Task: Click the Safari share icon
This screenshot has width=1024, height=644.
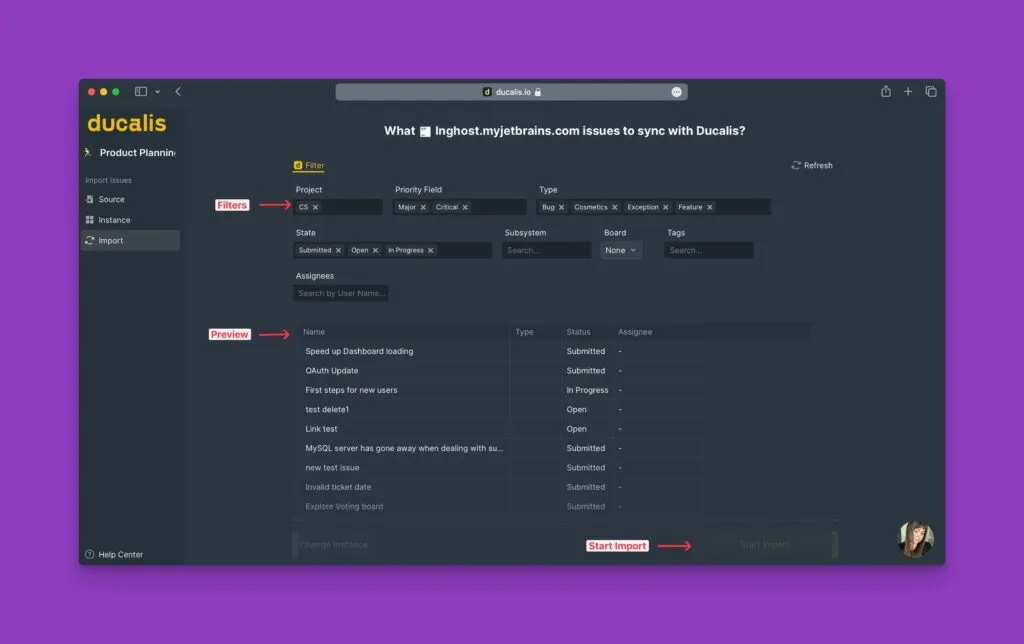Action: [886, 92]
